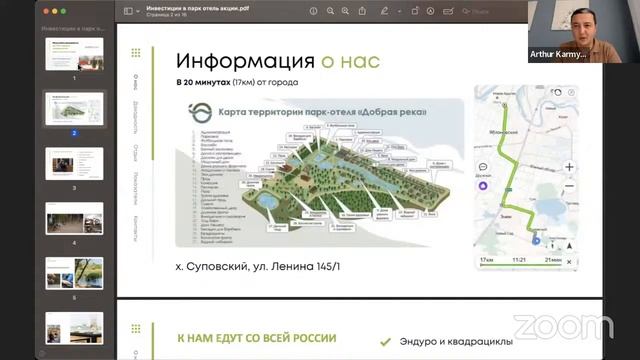This screenshot has width=640, height=360.
Task: Click the purple Alice assistant icon on map
Action: (x=483, y=186)
